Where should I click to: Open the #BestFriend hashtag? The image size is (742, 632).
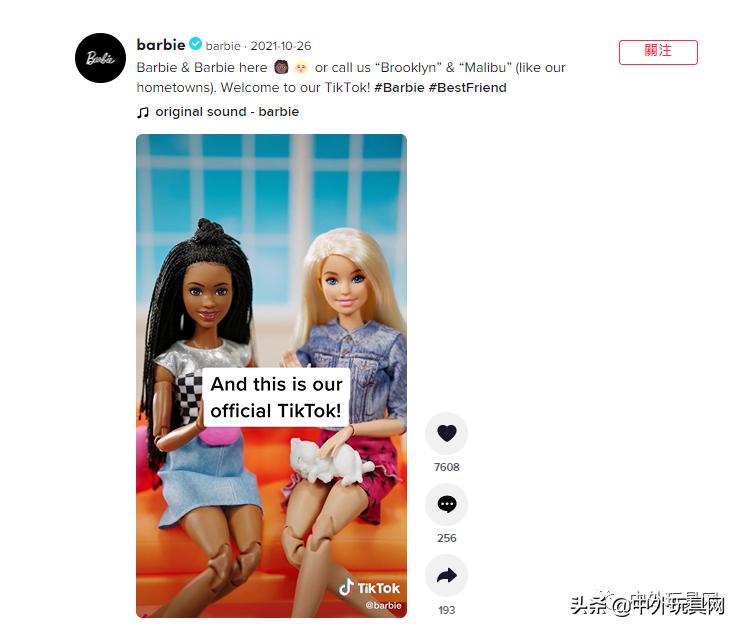(468, 88)
